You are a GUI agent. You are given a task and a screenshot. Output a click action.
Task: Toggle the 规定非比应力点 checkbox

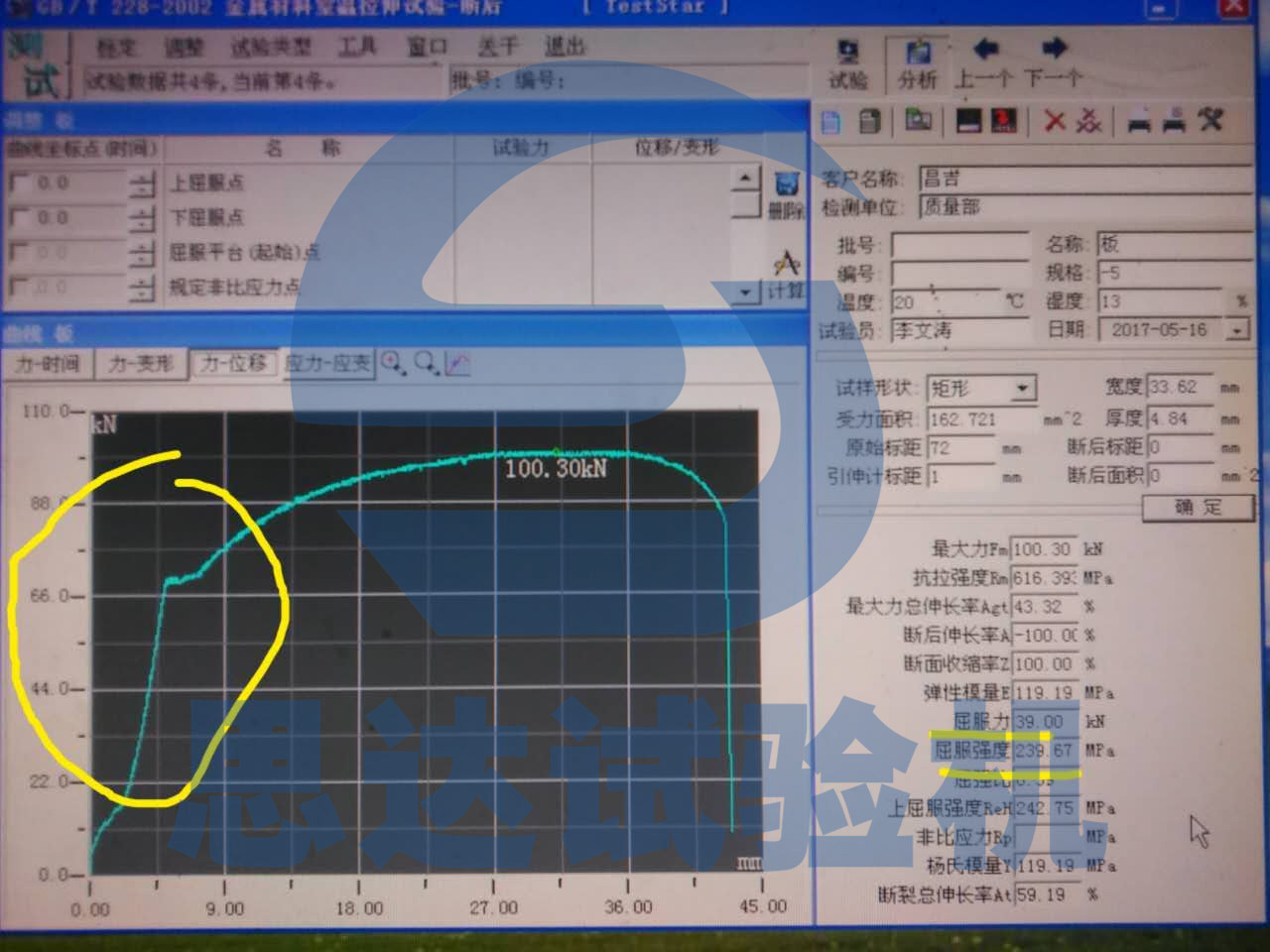click(18, 288)
